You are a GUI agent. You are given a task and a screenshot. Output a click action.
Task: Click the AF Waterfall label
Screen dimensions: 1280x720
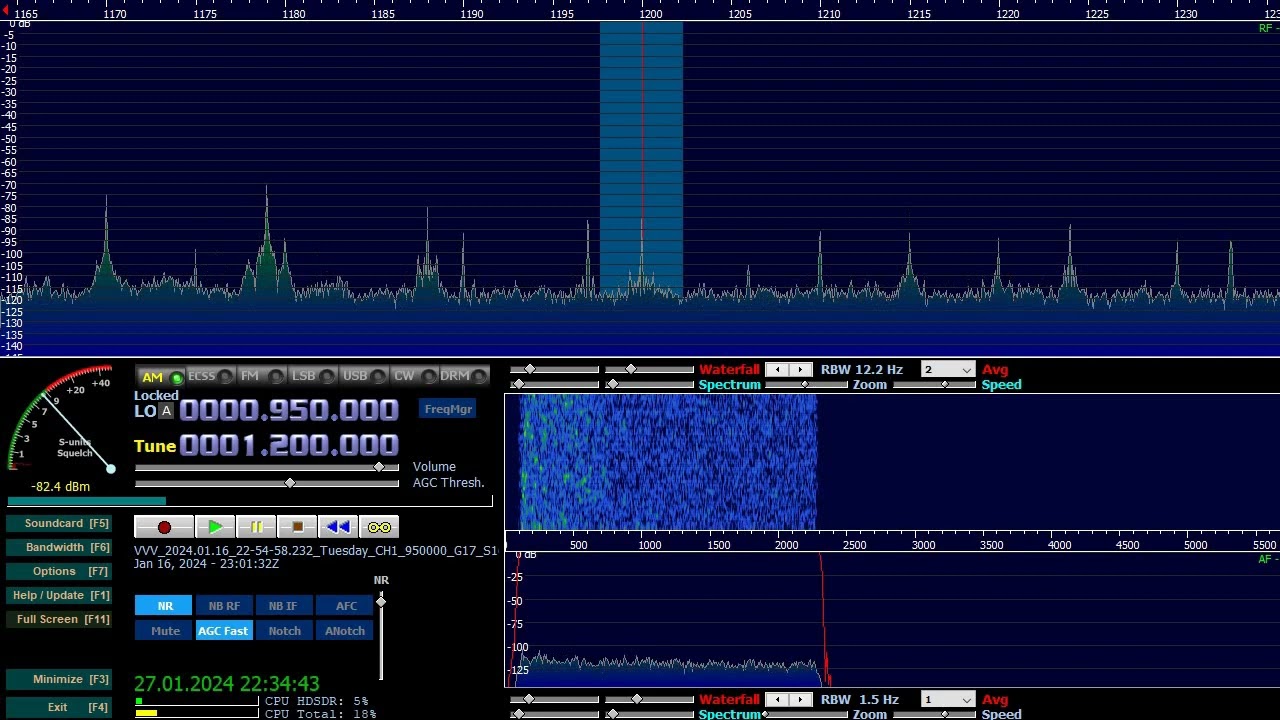tap(729, 700)
